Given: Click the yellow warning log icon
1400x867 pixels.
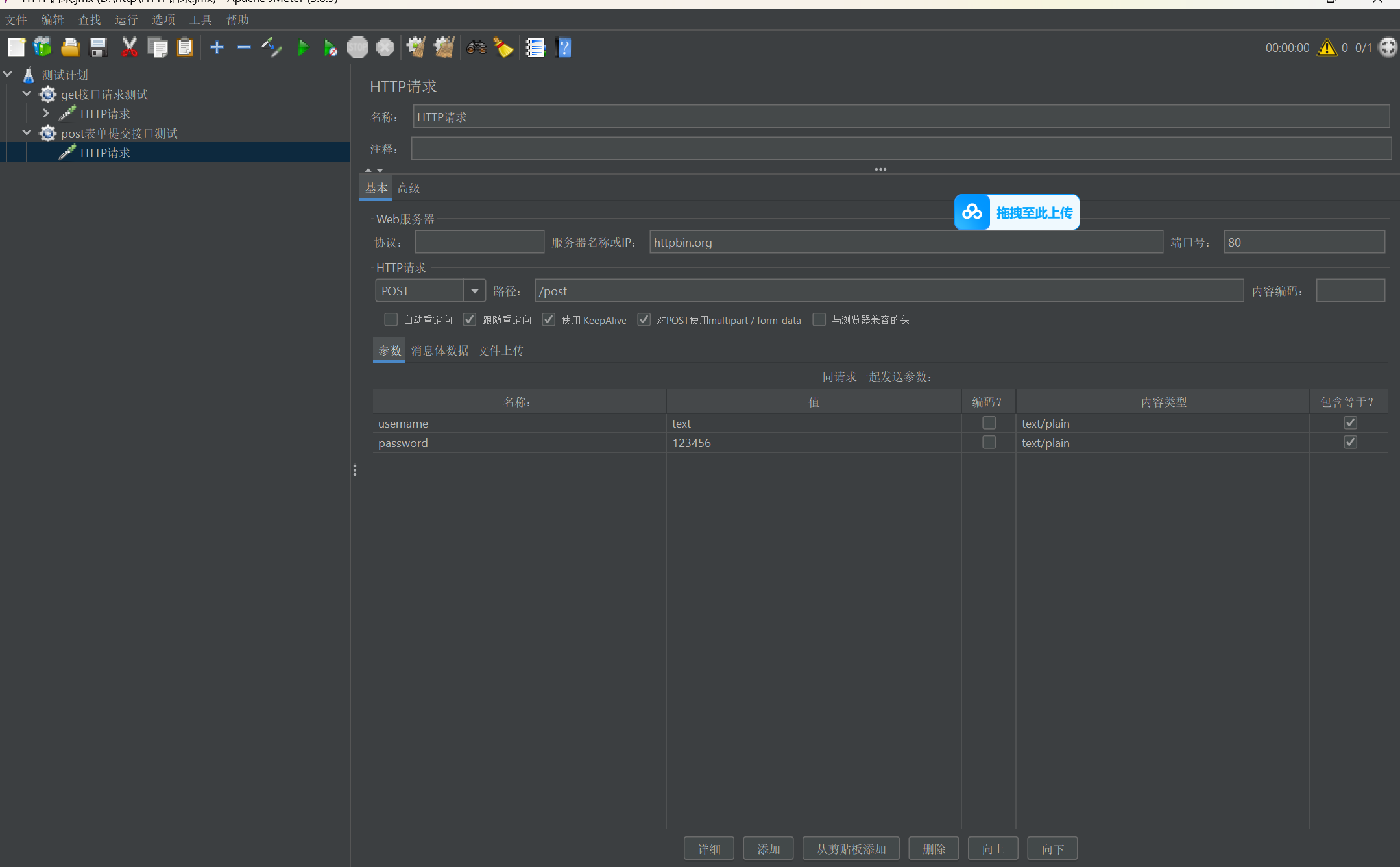Looking at the screenshot, I should [x=1327, y=47].
